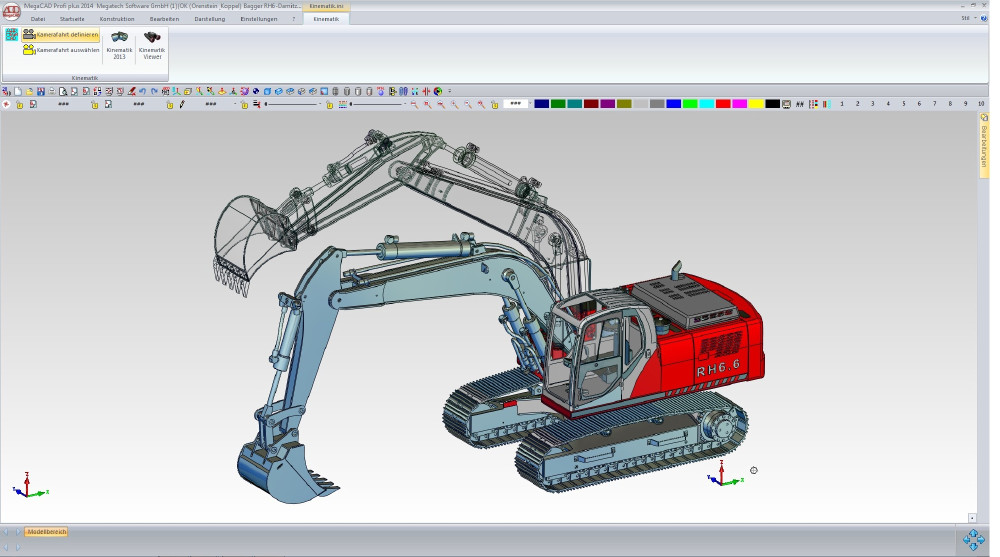This screenshot has width=1000, height=557.
Task: Click the line width icon beside the first slider
Action: [256, 104]
